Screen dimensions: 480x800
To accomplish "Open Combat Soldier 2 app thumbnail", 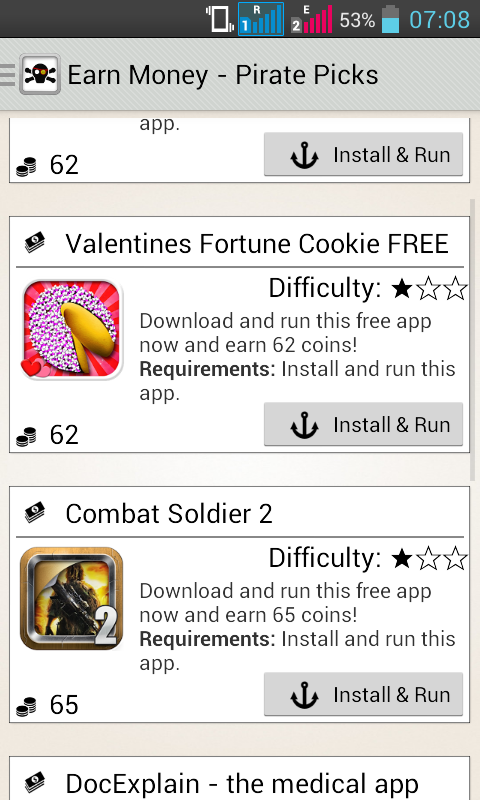I will click(x=72, y=598).
